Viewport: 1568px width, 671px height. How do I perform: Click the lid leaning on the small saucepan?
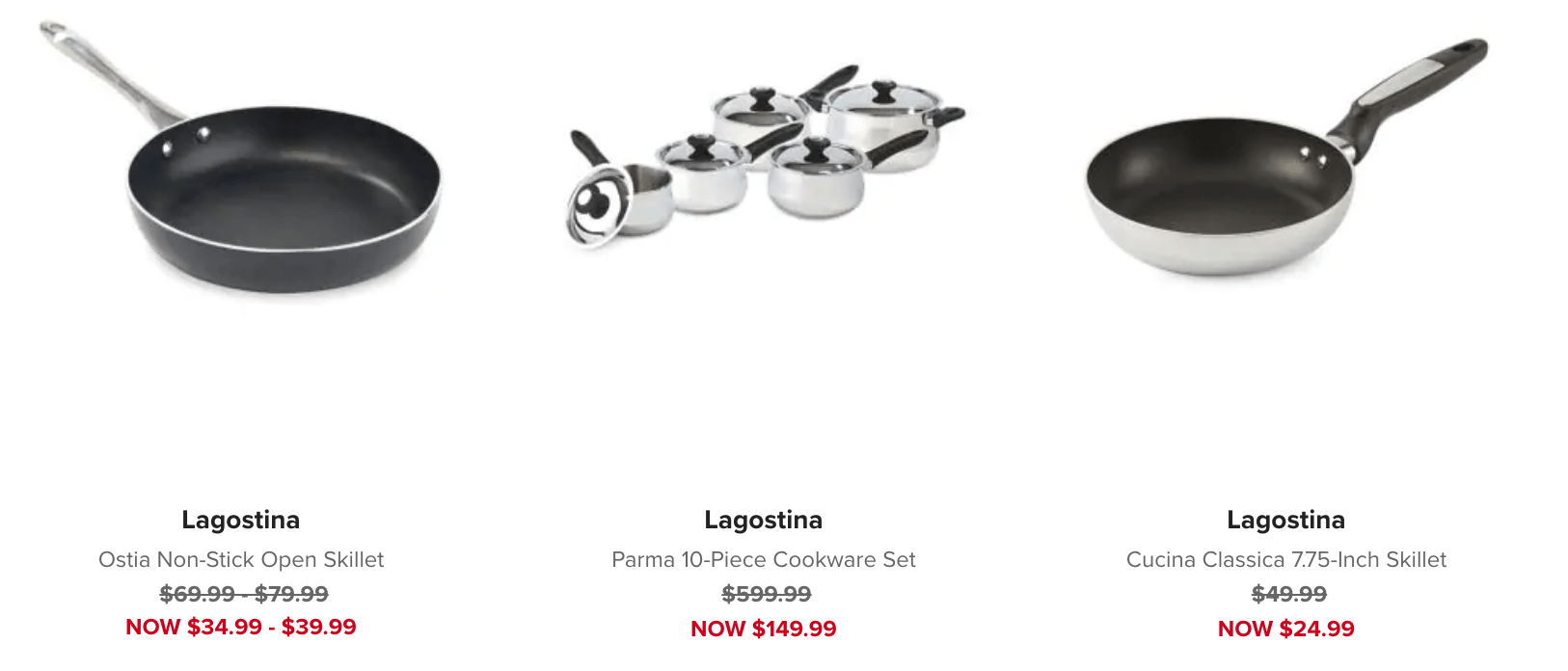(x=593, y=205)
